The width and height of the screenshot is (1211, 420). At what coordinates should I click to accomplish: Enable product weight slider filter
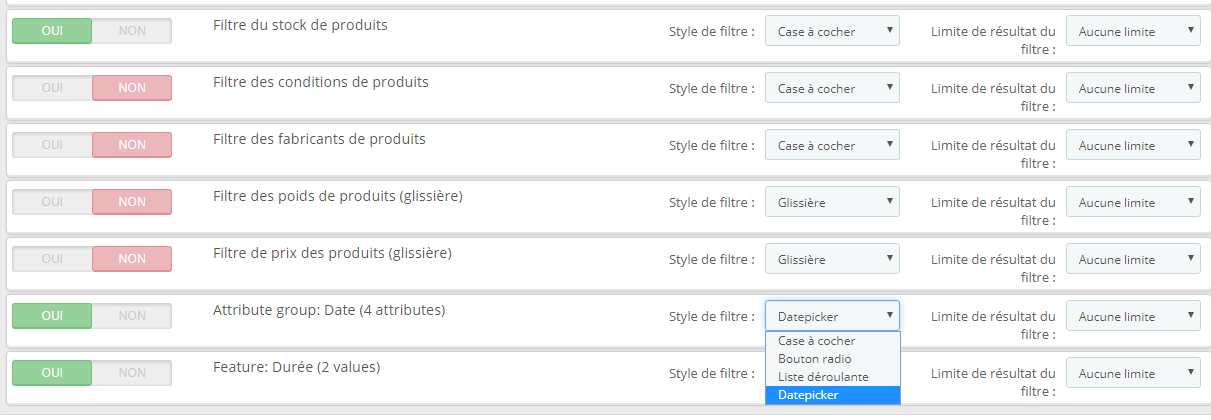(52, 202)
